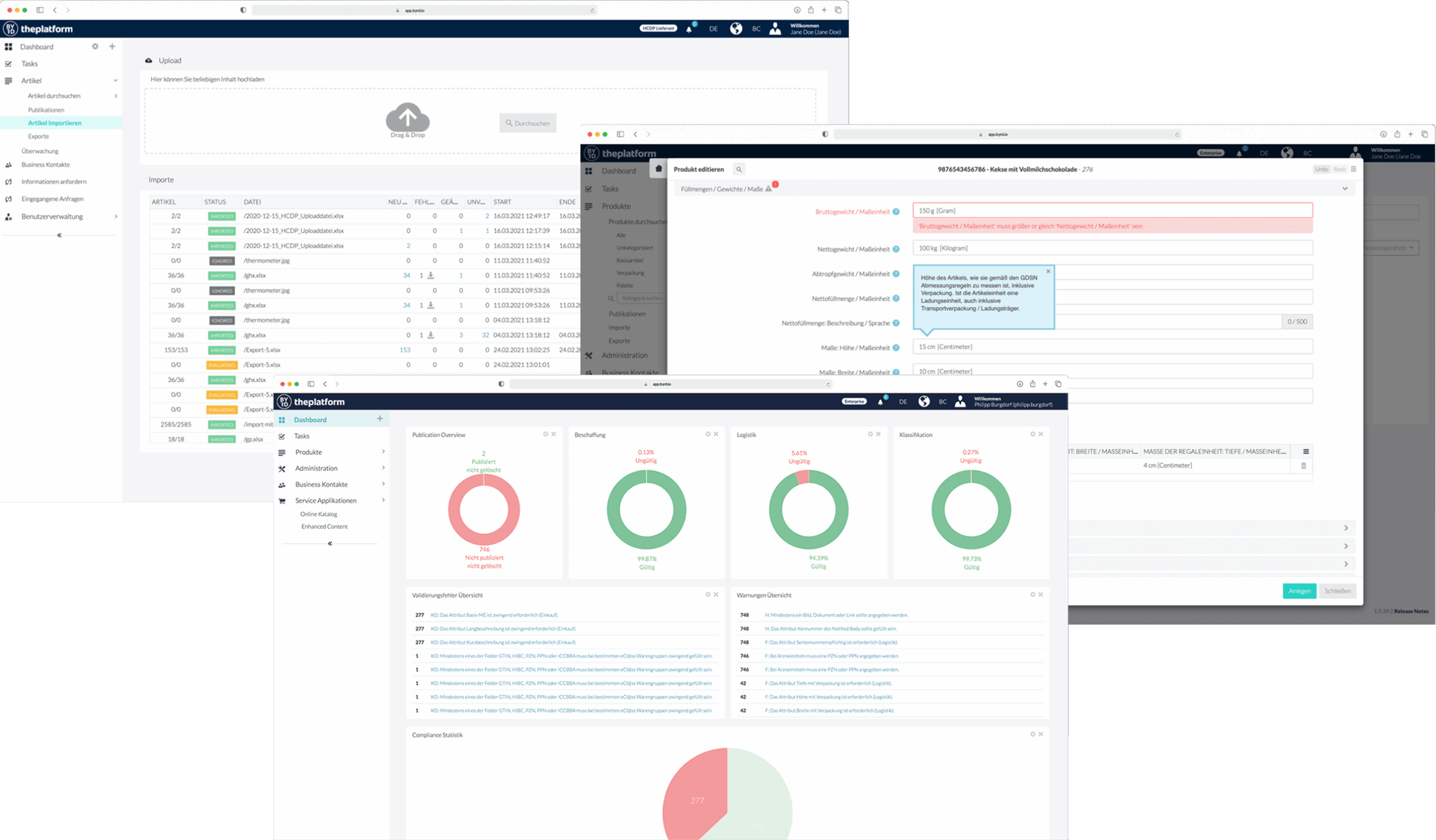Click the cloud upload Drag & Drop icon
The height and width of the screenshot is (840, 1436).
pos(407,117)
